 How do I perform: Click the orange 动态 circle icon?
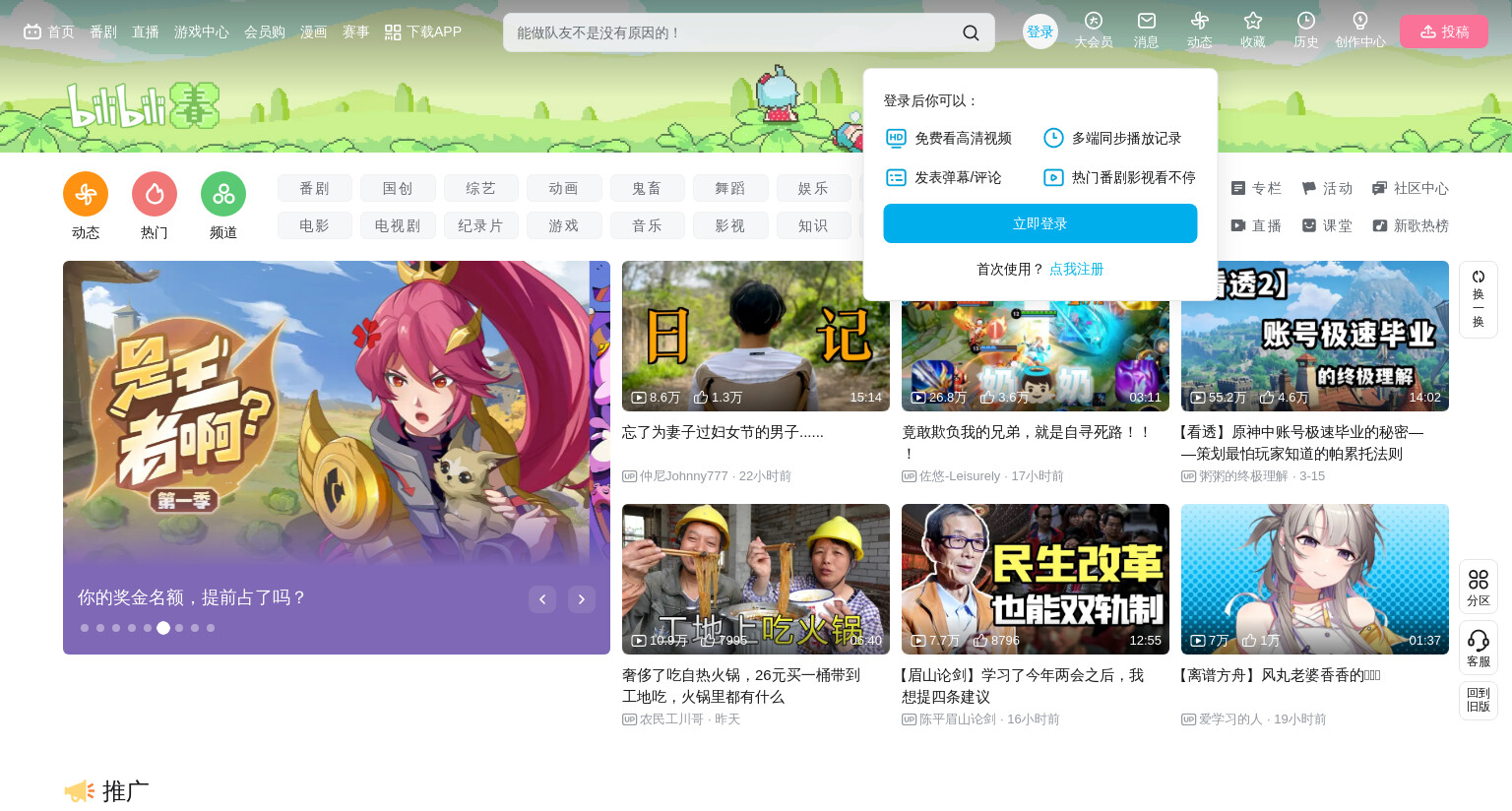click(86, 194)
